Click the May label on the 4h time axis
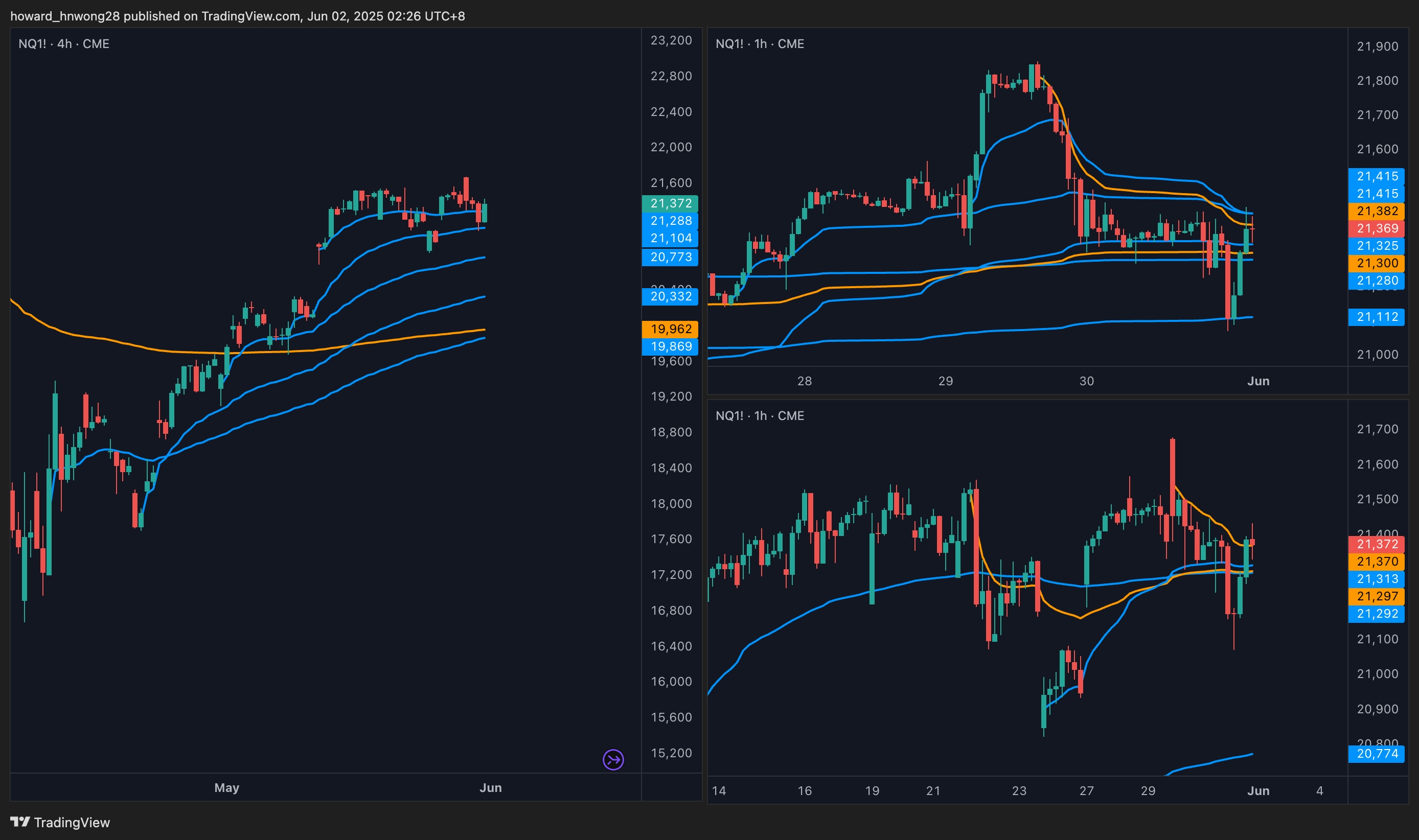 (226, 787)
